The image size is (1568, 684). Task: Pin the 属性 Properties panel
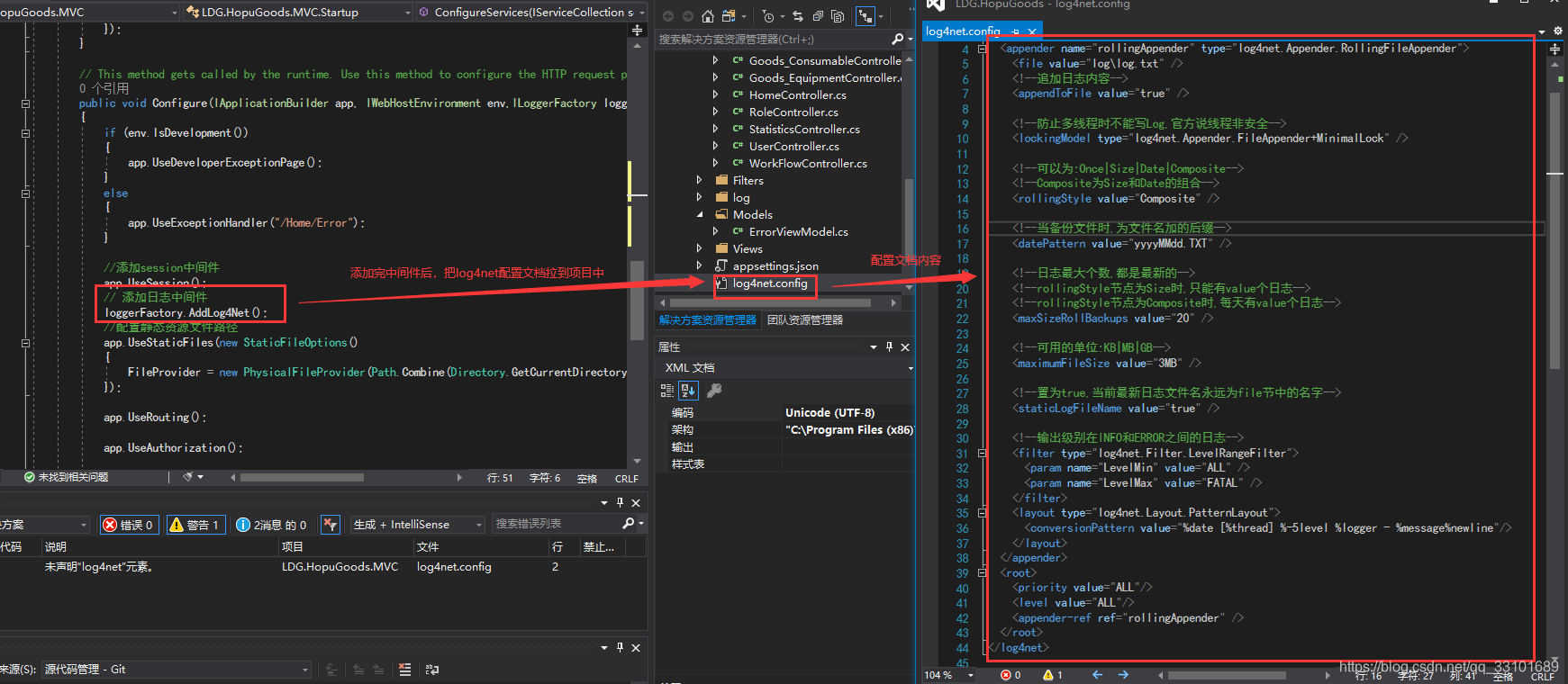click(889, 346)
